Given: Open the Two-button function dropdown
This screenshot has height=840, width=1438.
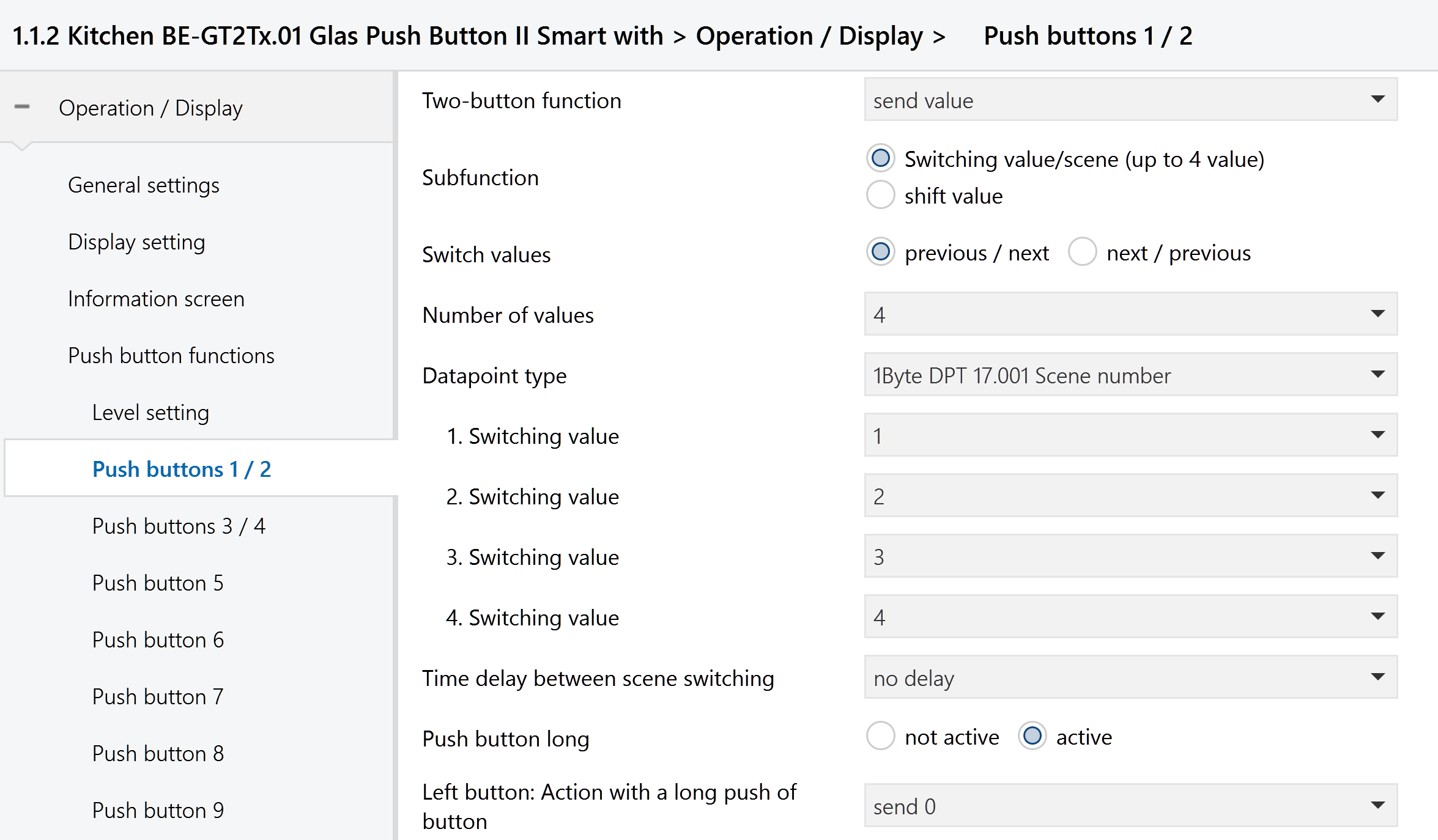Looking at the screenshot, I should (x=1130, y=100).
